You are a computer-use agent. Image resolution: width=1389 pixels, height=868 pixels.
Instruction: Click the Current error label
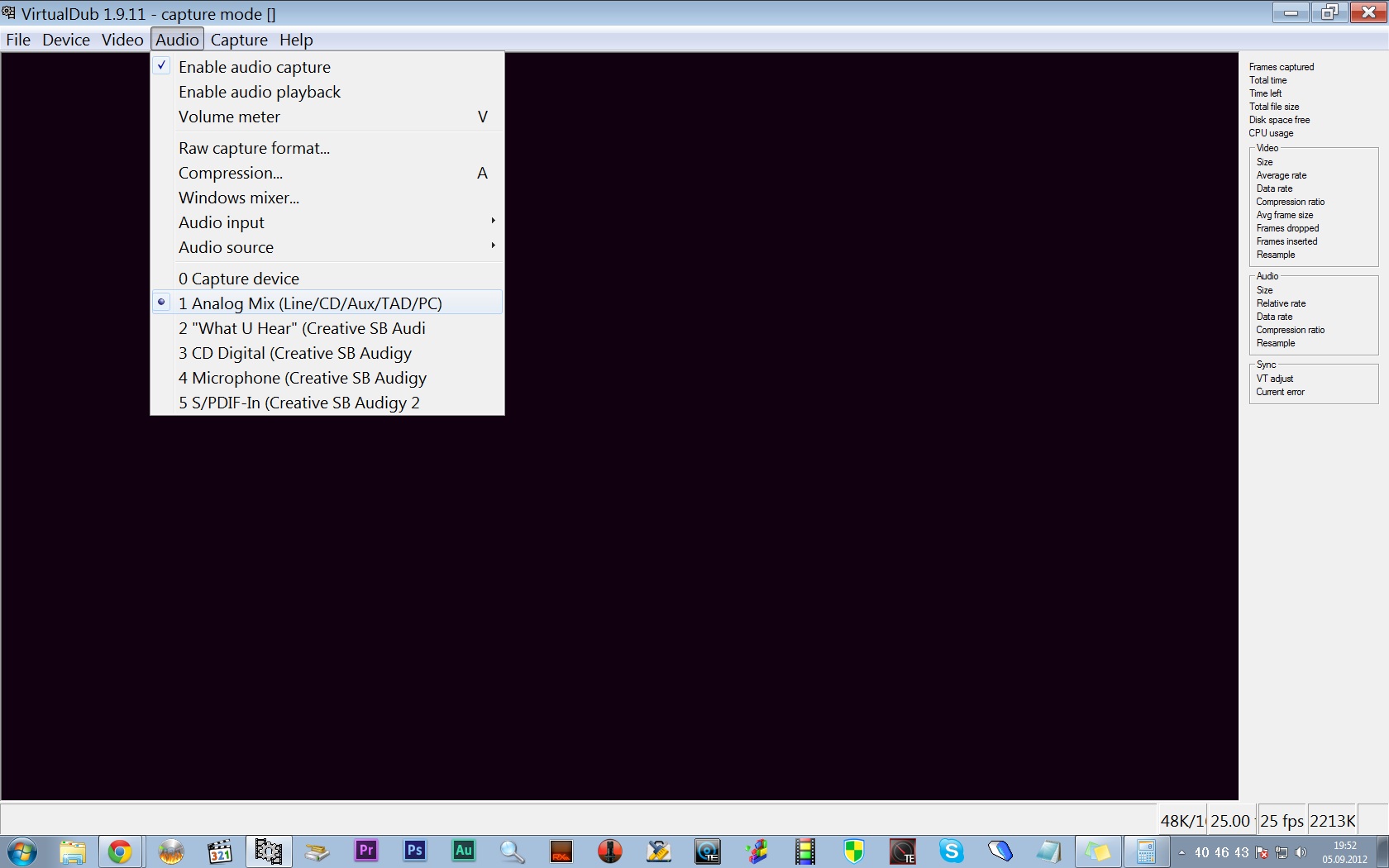1280,392
